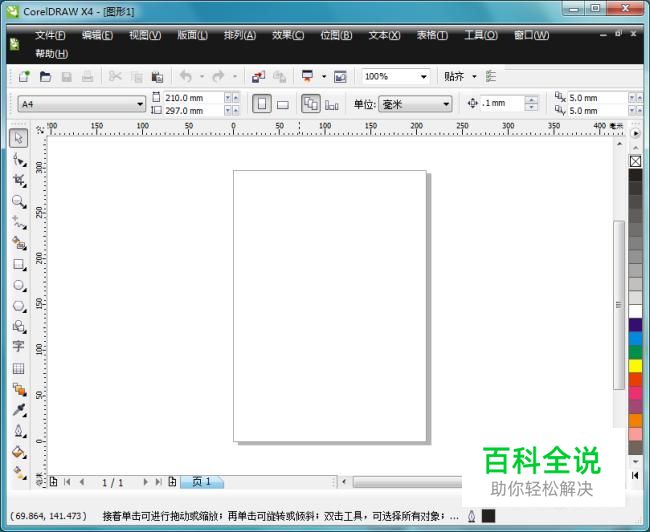Pick the yellow color swatch

(x=635, y=366)
